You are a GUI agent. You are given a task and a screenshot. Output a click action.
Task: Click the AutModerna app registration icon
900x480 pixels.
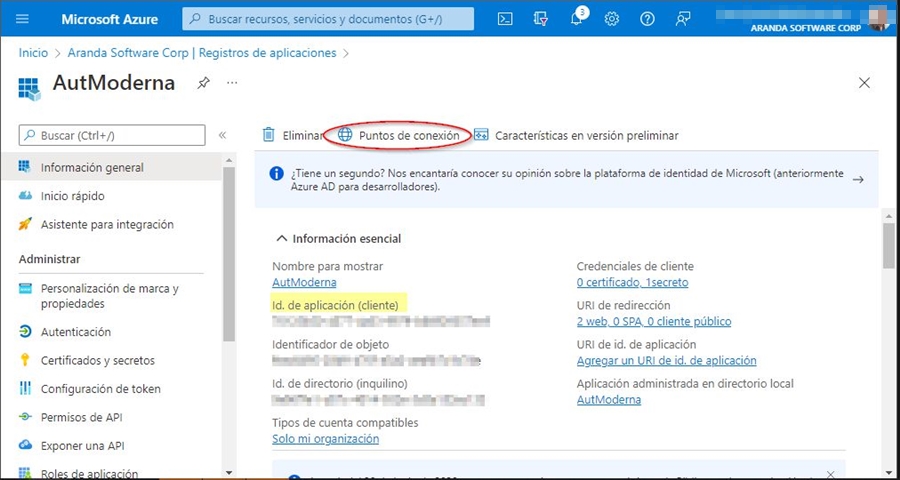click(x=30, y=89)
